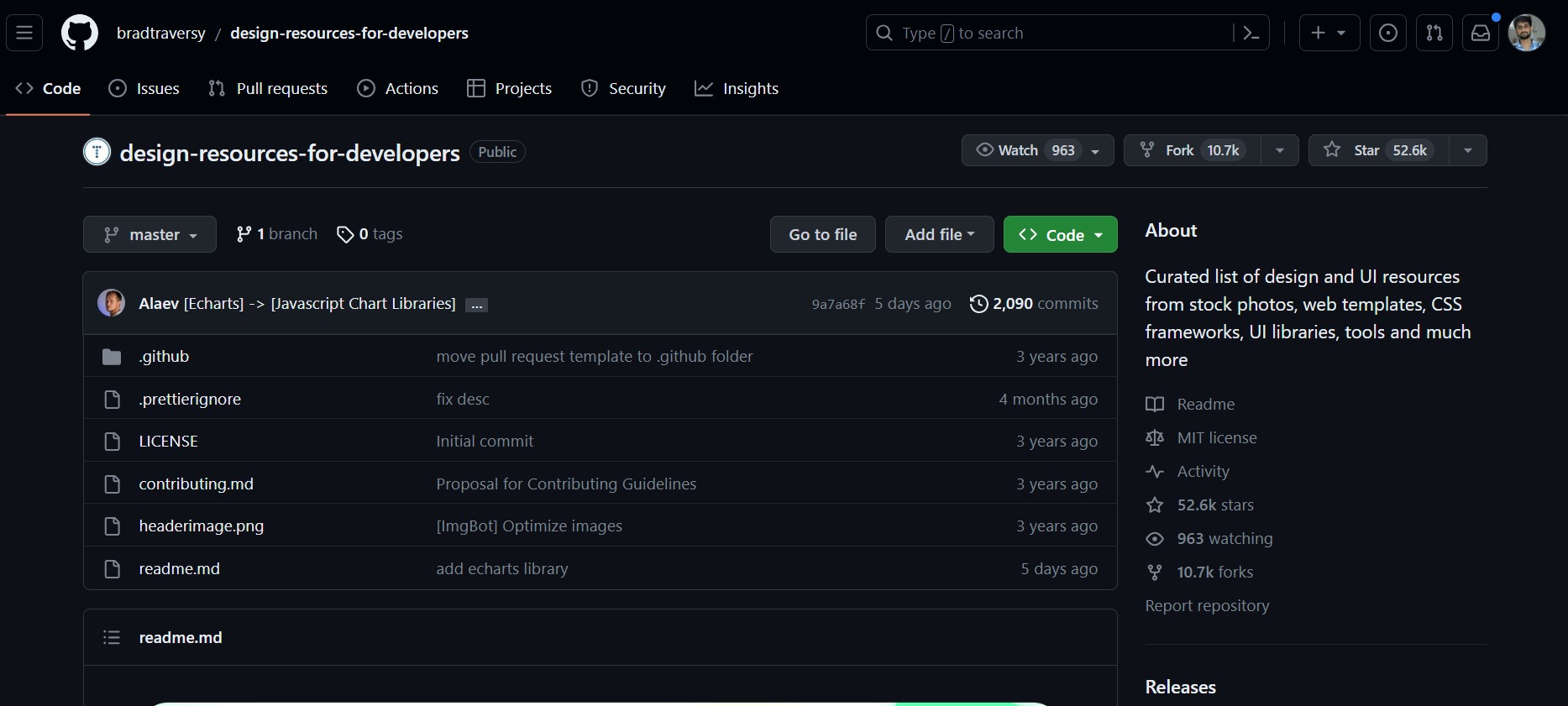Open the 'Initial commit' message link
1568x706 pixels.
485,441
